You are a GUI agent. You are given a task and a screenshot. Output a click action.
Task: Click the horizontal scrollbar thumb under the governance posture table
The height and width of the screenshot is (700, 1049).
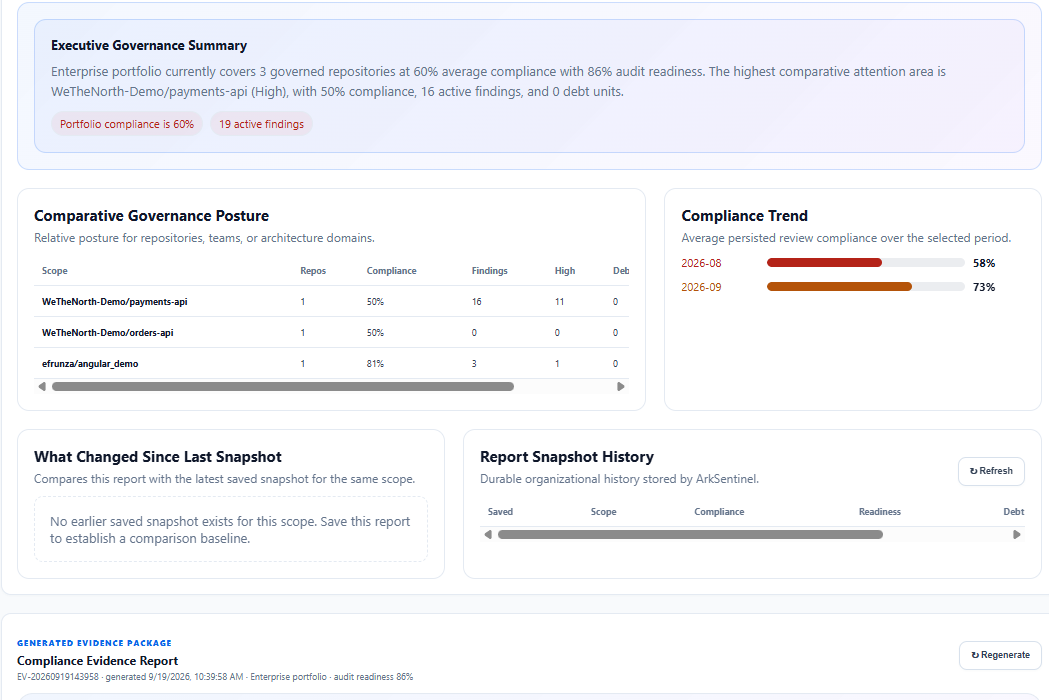pos(283,387)
